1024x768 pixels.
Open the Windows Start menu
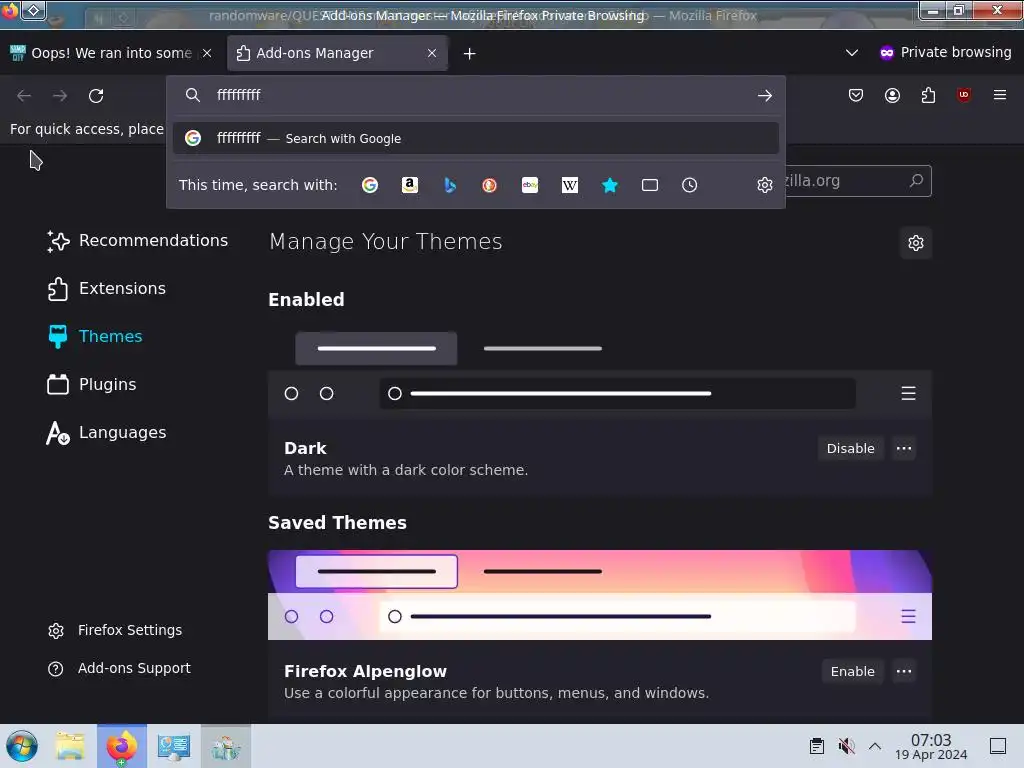coord(22,746)
